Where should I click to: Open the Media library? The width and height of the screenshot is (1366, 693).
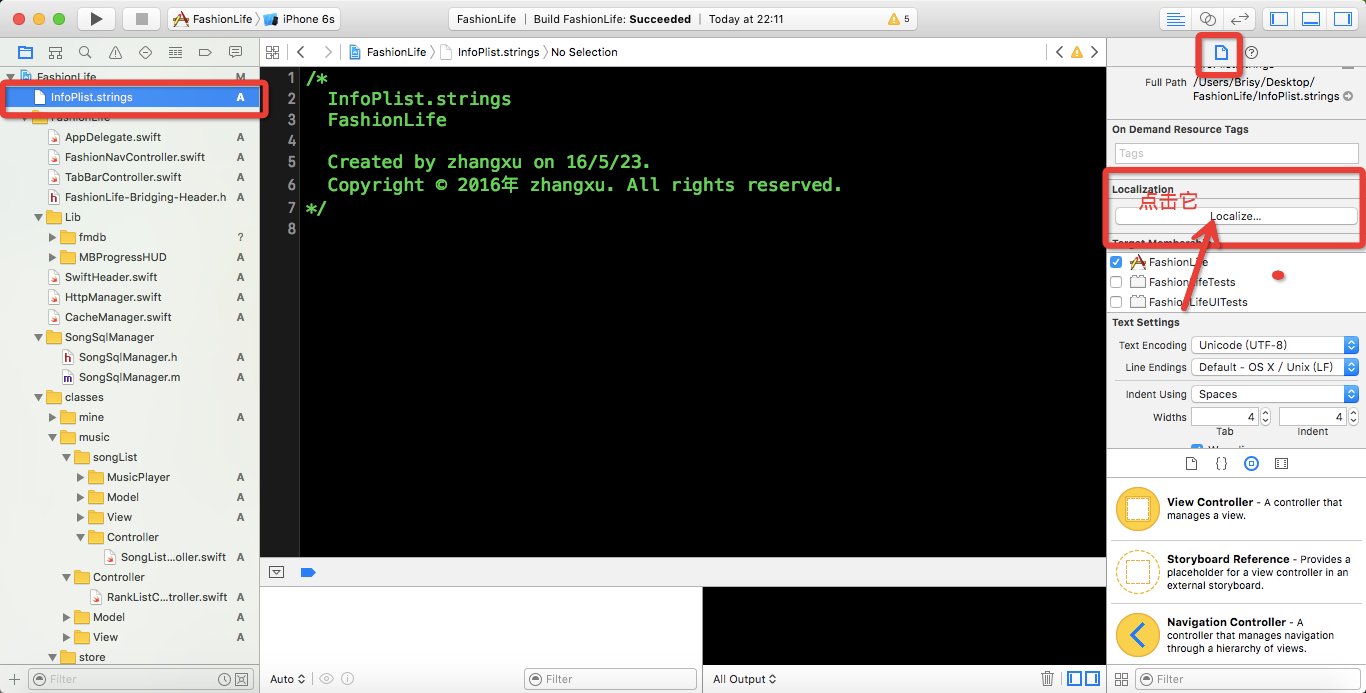pyautogui.click(x=1281, y=464)
